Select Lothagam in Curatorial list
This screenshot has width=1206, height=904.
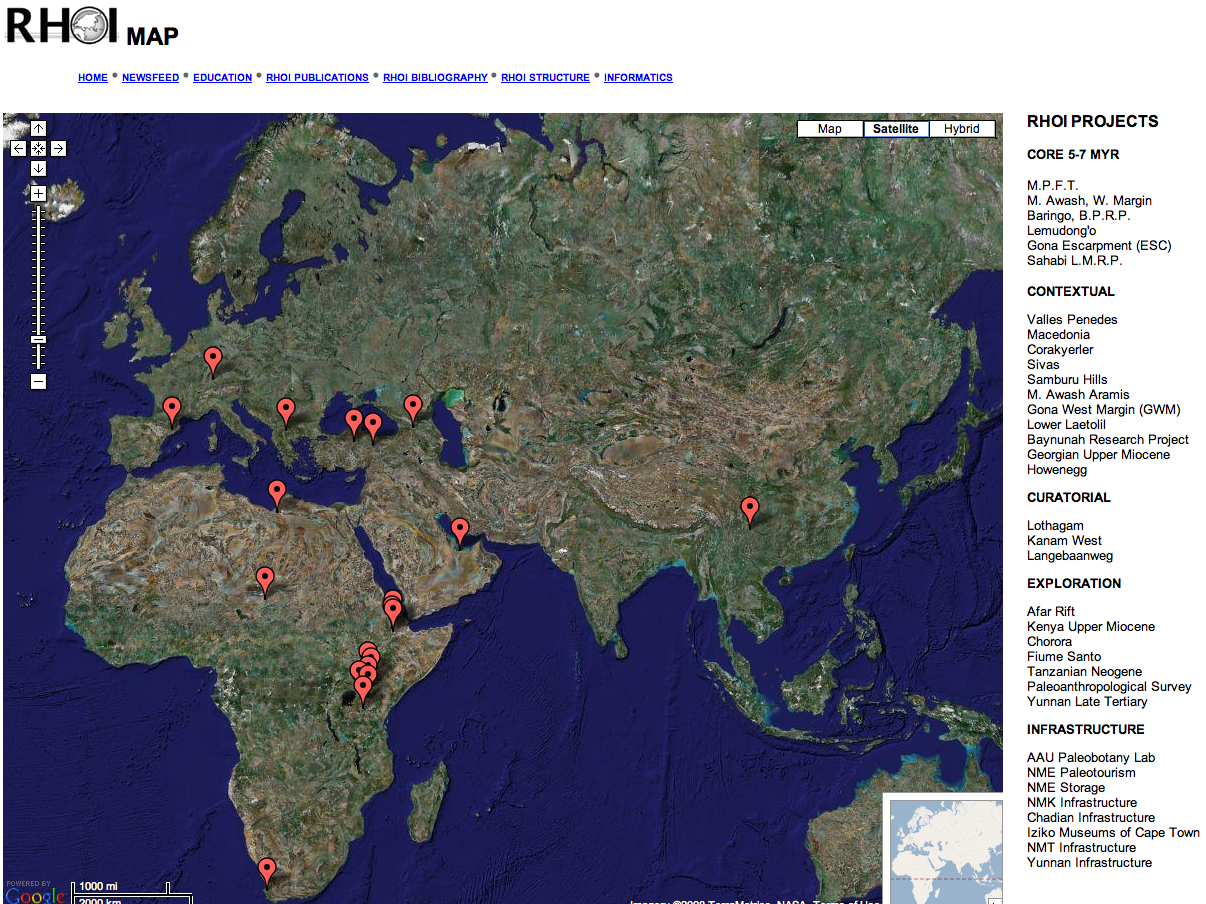coord(1055,526)
